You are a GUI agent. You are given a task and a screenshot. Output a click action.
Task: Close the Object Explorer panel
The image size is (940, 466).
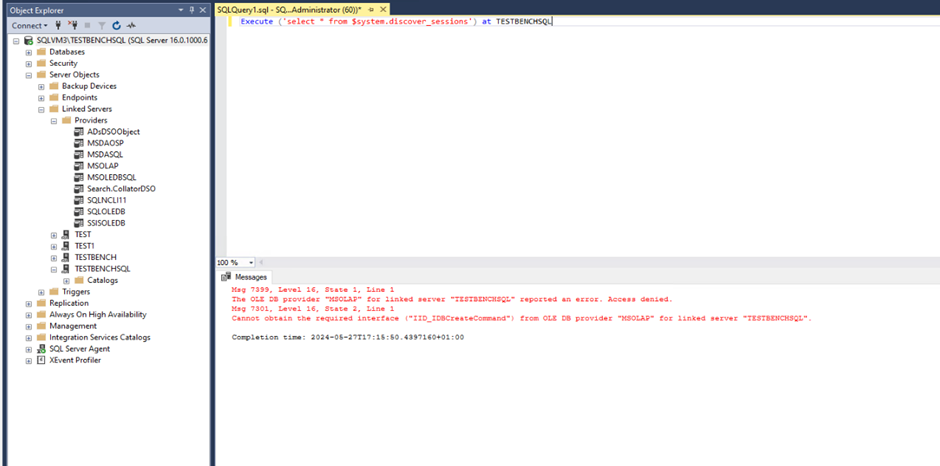pyautogui.click(x=203, y=10)
